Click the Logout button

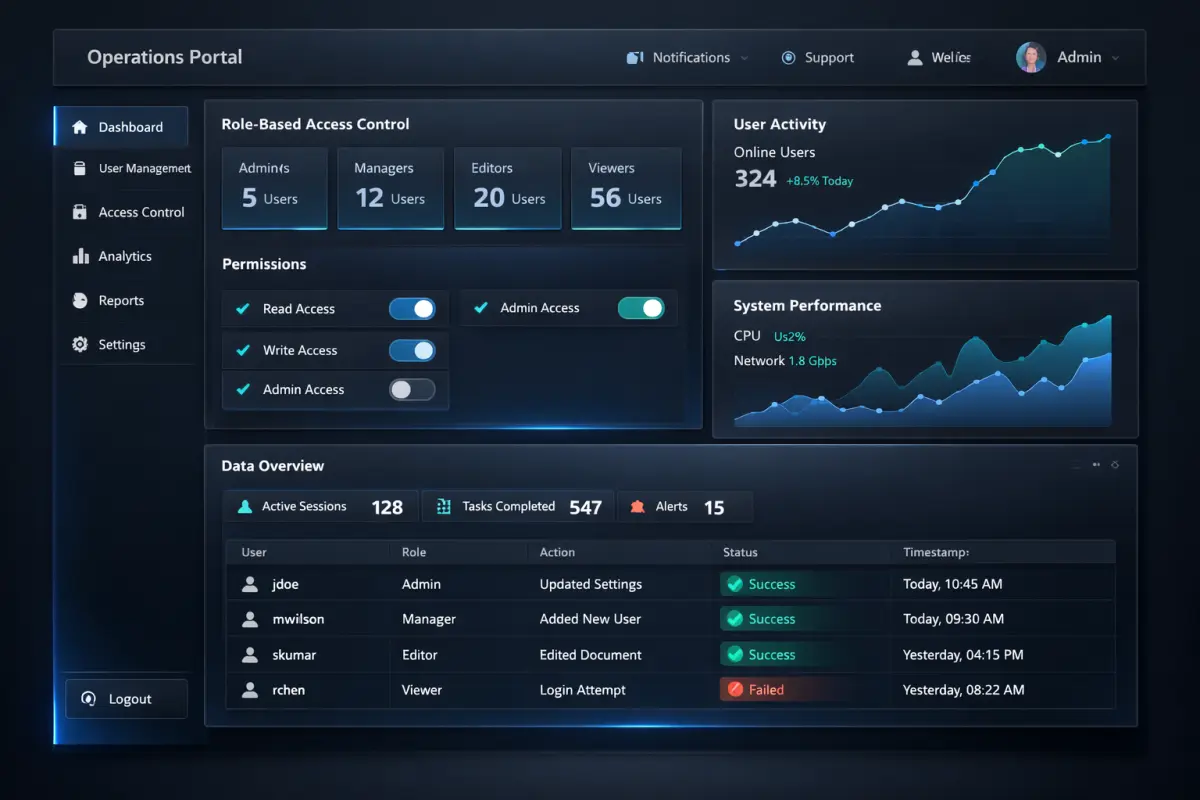[126, 698]
